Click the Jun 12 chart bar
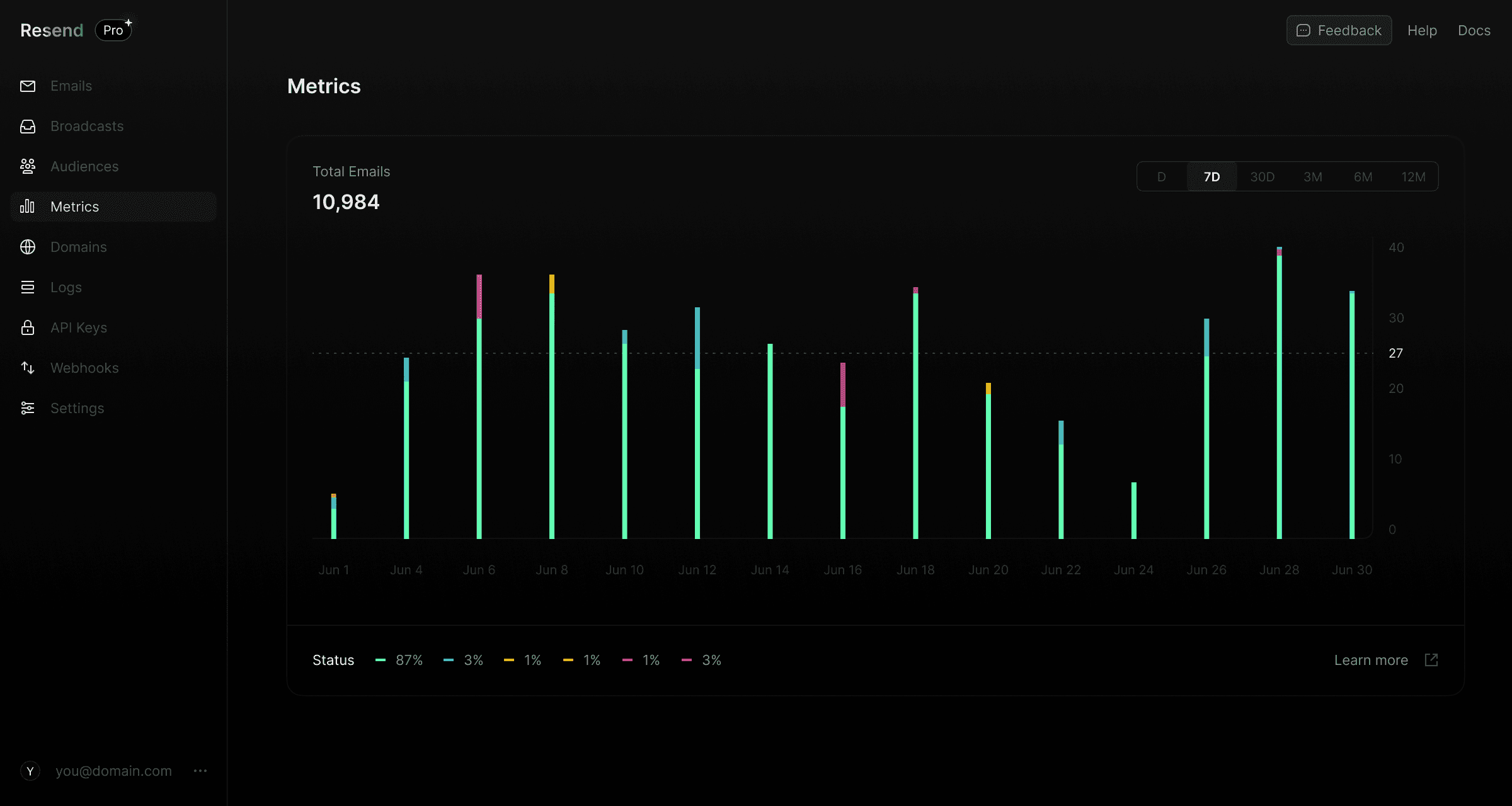 click(x=697, y=423)
